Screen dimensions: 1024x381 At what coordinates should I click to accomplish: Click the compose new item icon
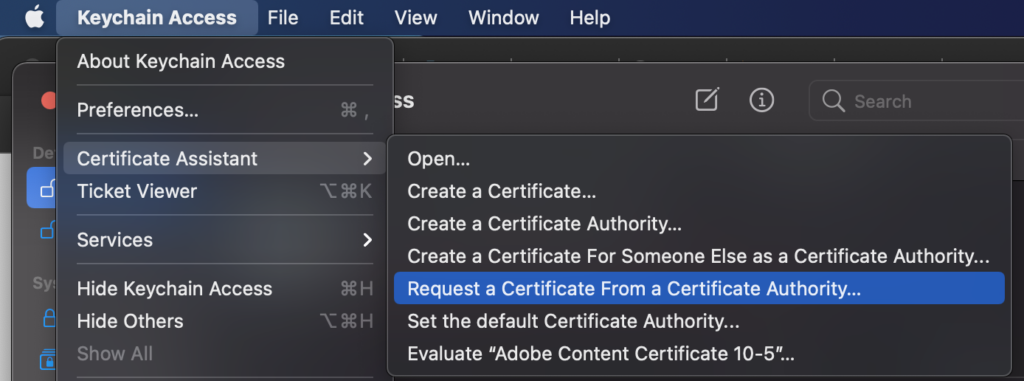[707, 100]
